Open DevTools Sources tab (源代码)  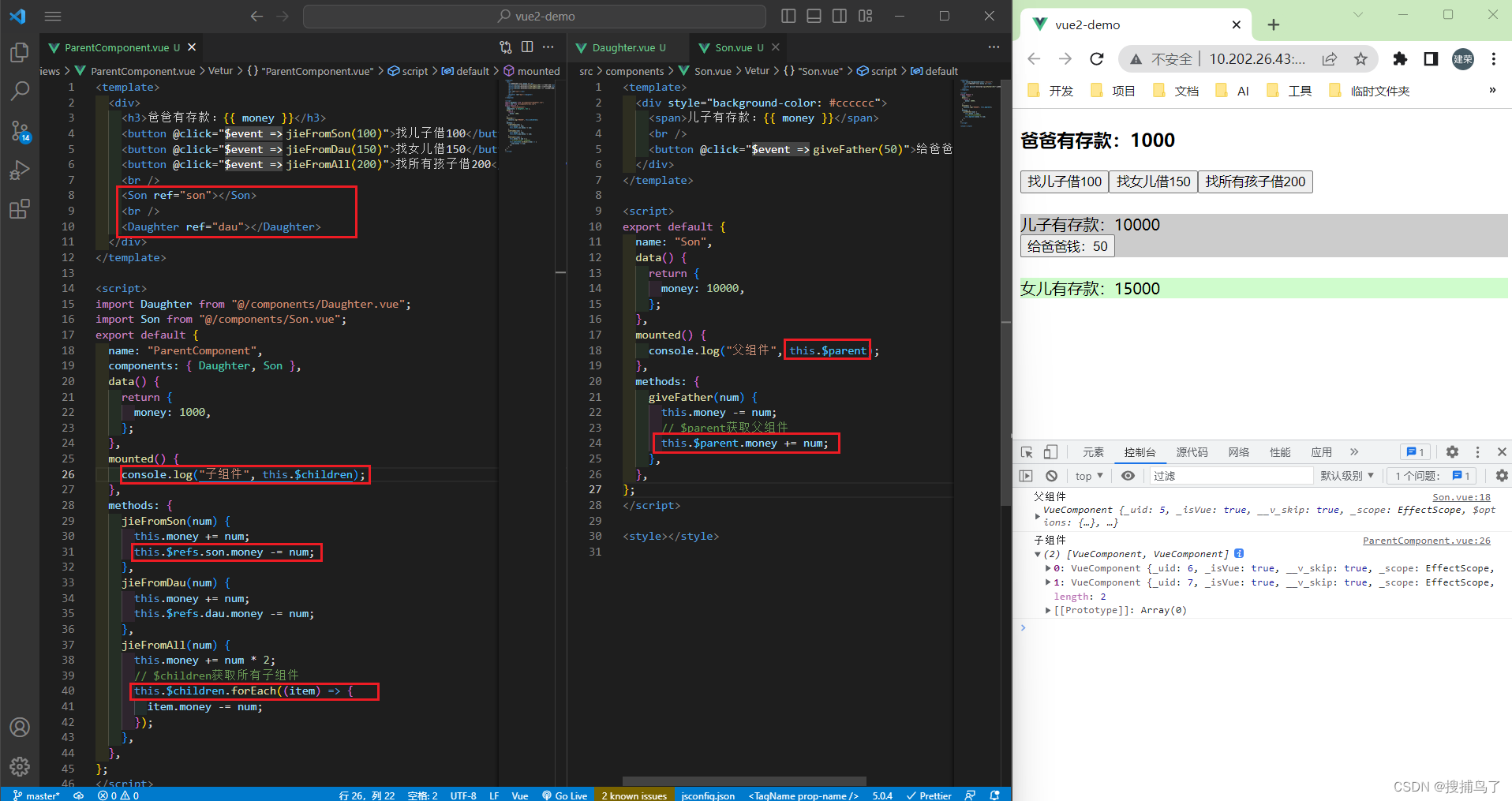pyautogui.click(x=1192, y=452)
